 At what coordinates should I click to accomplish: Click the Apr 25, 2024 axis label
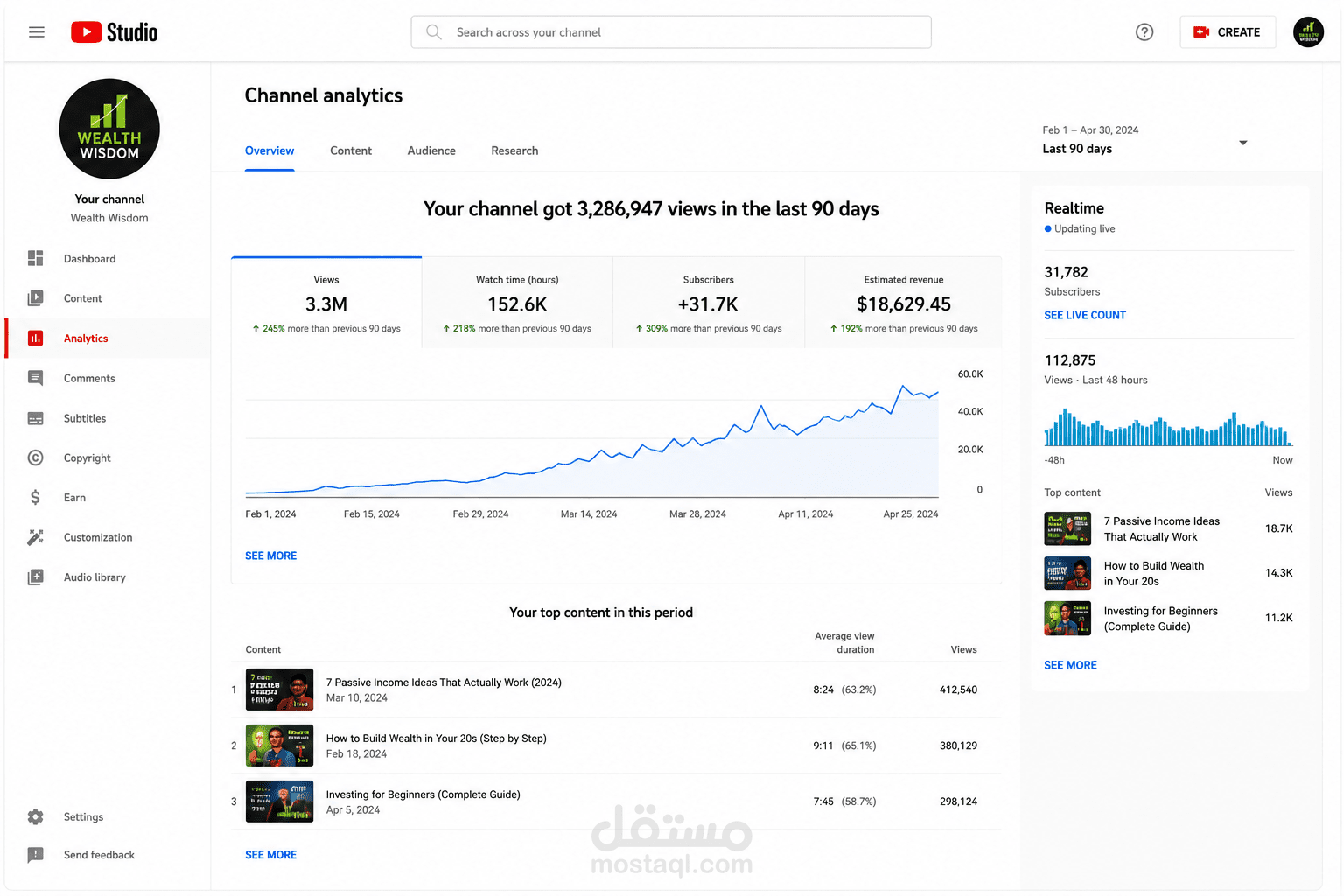point(910,514)
